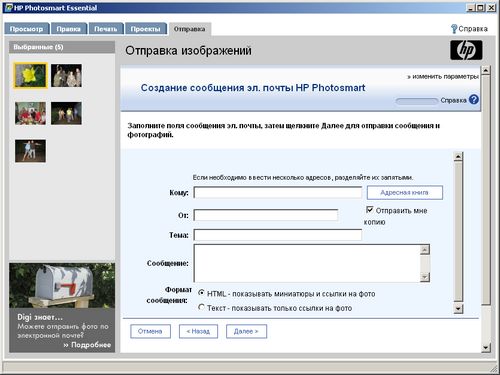500x375 pixels.
Task: Switch to the Правка tab
Action: (69, 29)
